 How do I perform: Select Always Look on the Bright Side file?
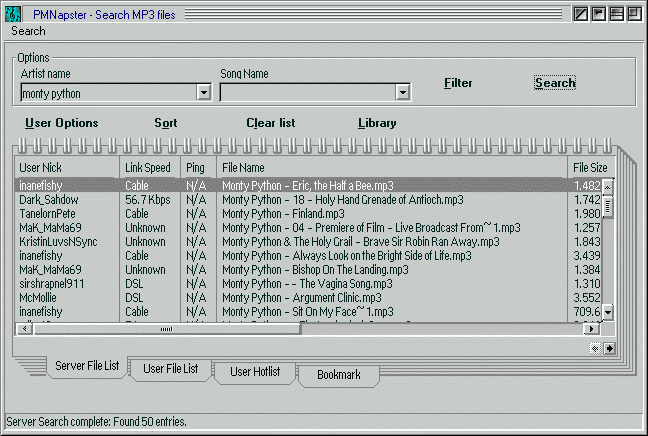pyautogui.click(x=347, y=256)
